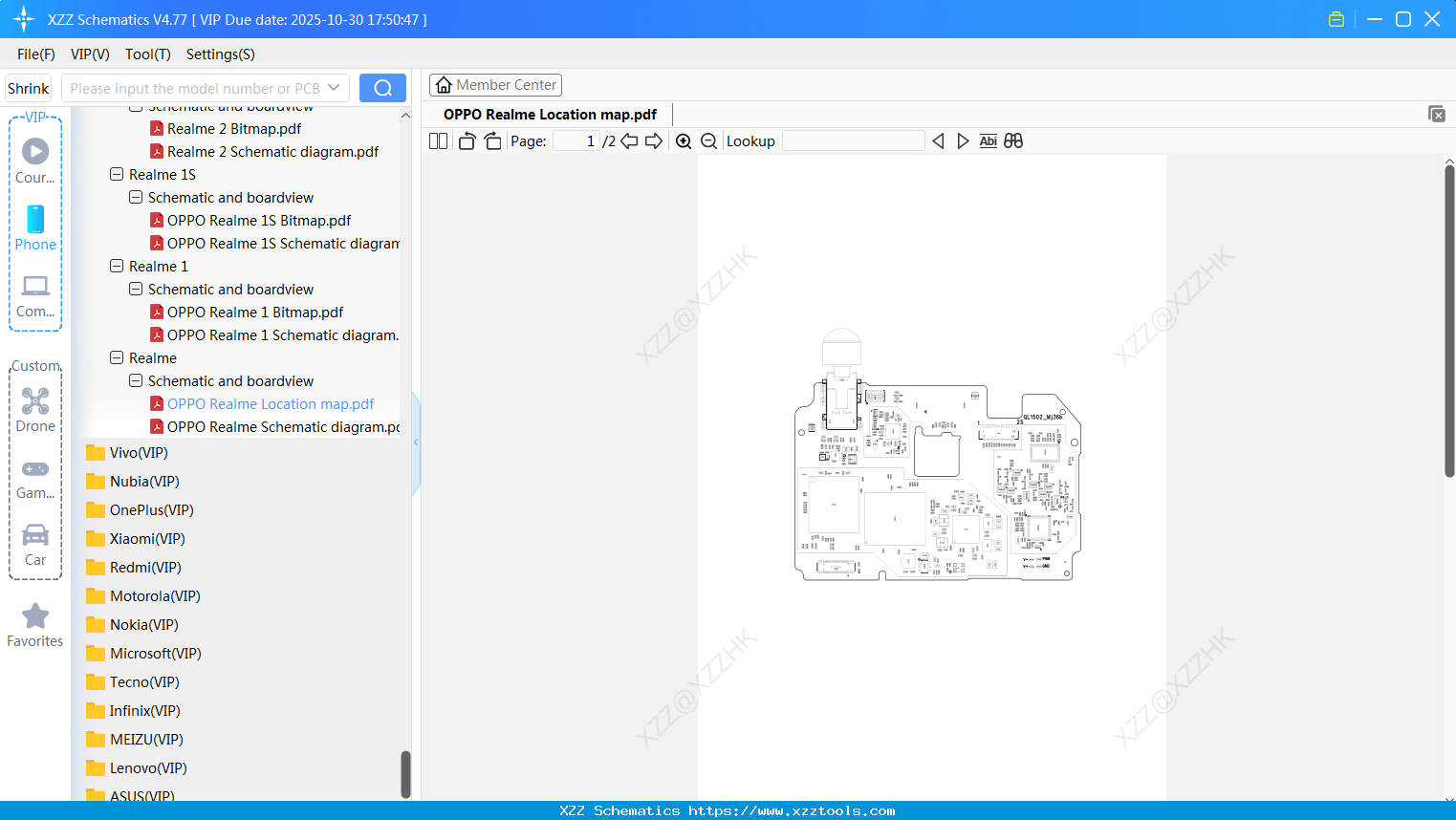Rotate the page counterclockwise

coord(467,141)
